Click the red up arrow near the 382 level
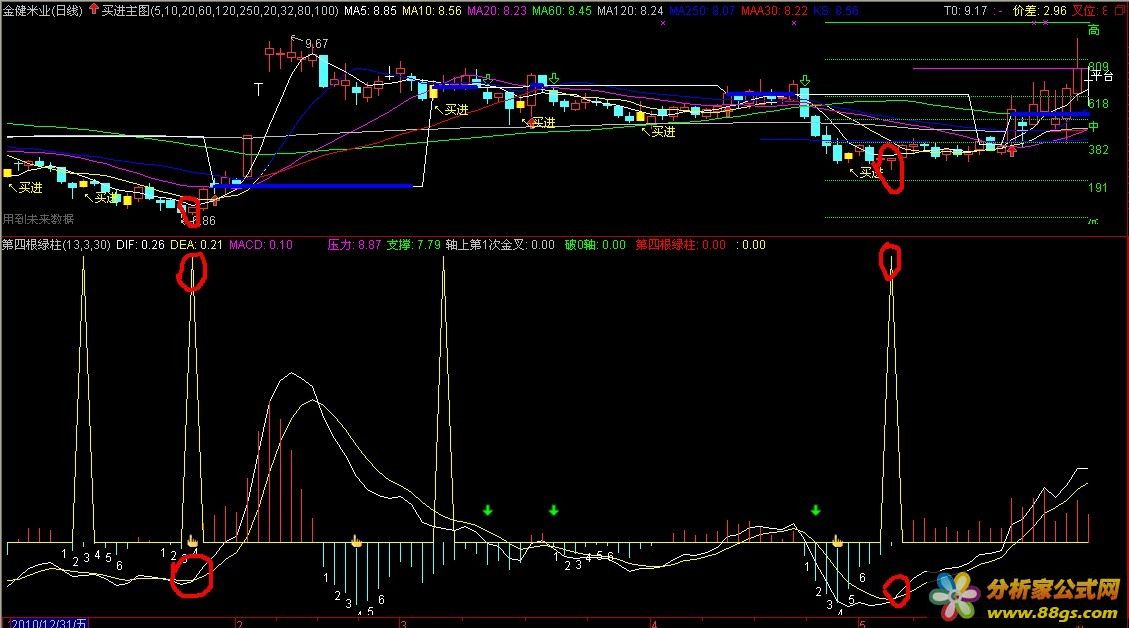 (1012, 151)
